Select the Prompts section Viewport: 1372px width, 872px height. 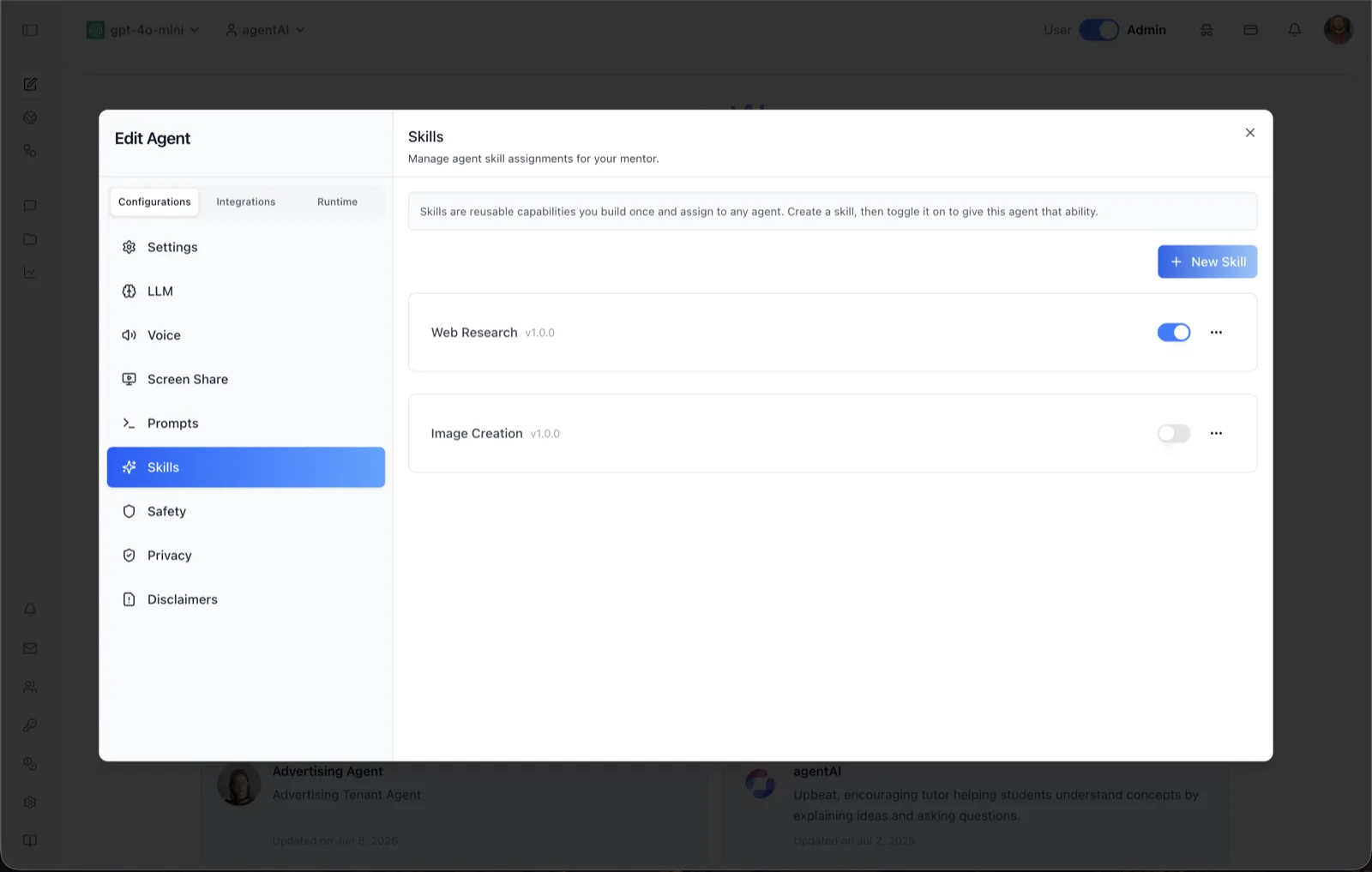click(x=246, y=424)
